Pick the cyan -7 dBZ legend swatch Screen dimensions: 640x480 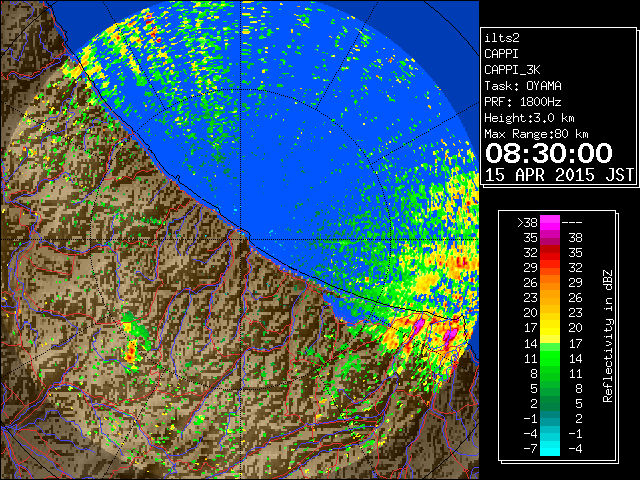click(550, 449)
